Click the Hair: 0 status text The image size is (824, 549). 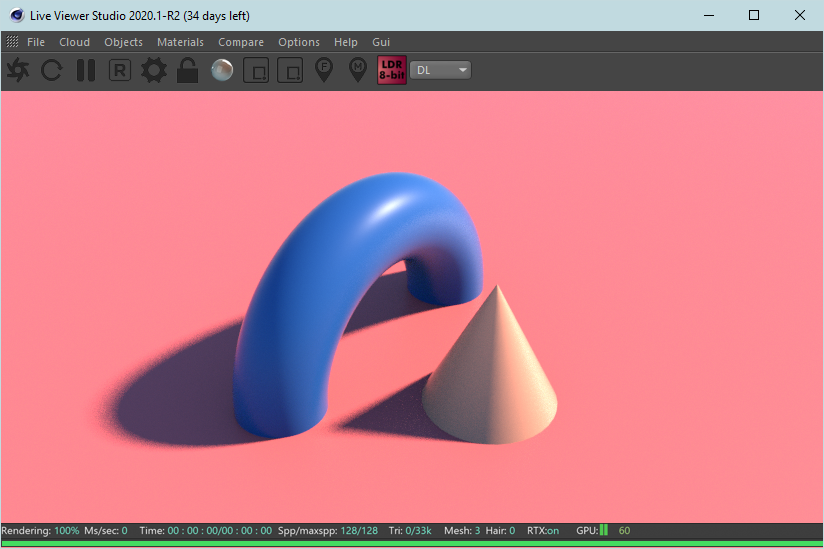(500, 531)
